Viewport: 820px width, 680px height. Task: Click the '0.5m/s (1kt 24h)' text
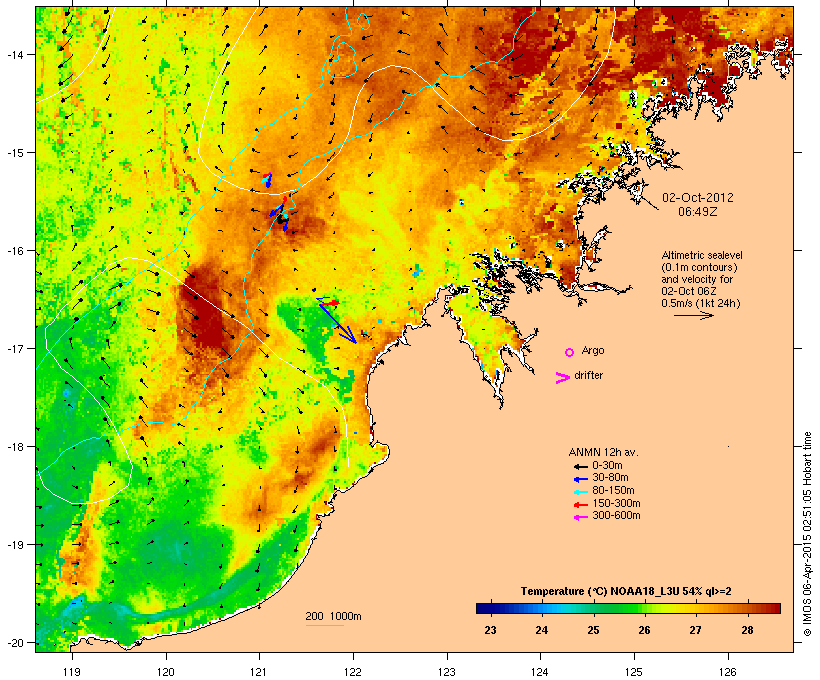click(701, 303)
